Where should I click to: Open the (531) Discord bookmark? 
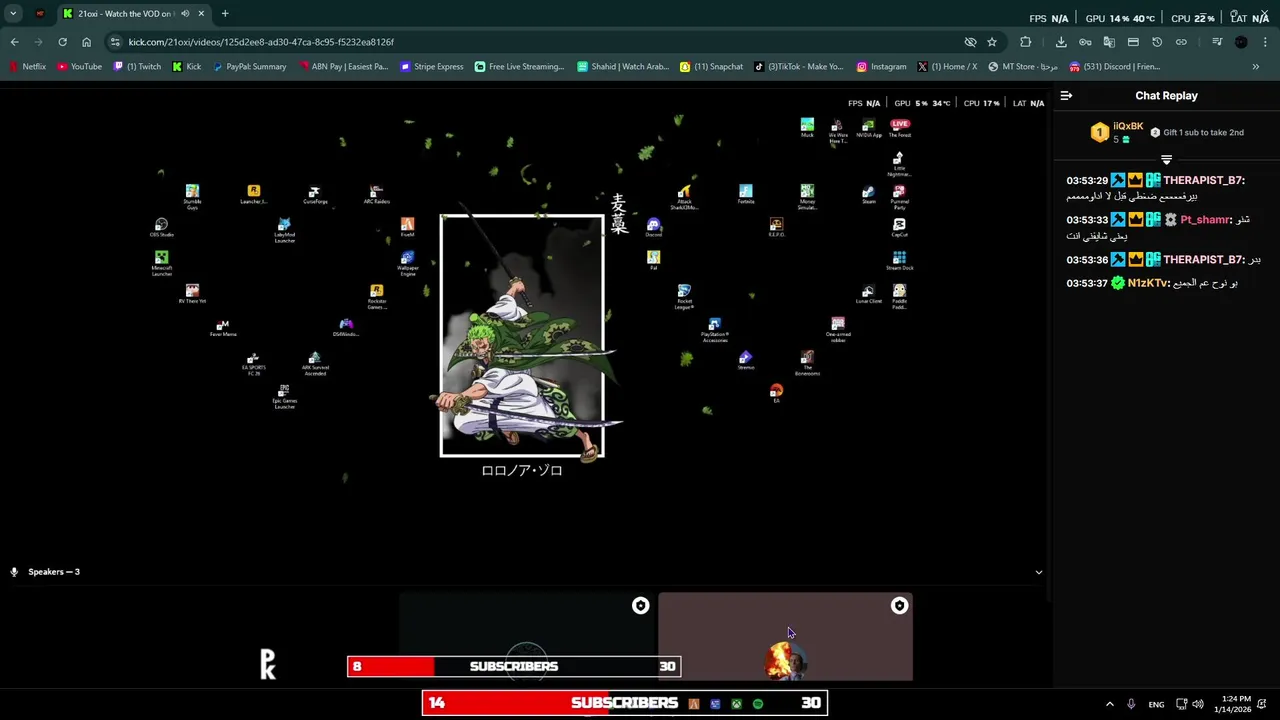pos(1114,67)
